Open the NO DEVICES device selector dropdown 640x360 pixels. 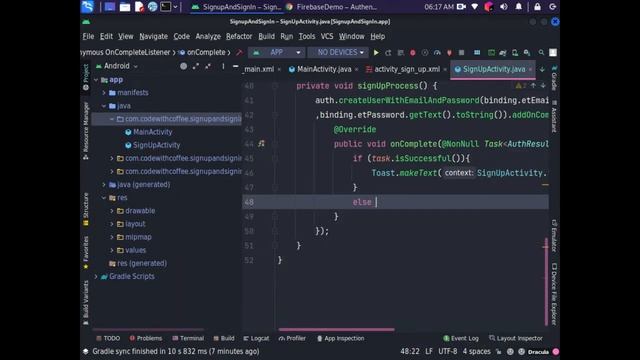pyautogui.click(x=338, y=53)
